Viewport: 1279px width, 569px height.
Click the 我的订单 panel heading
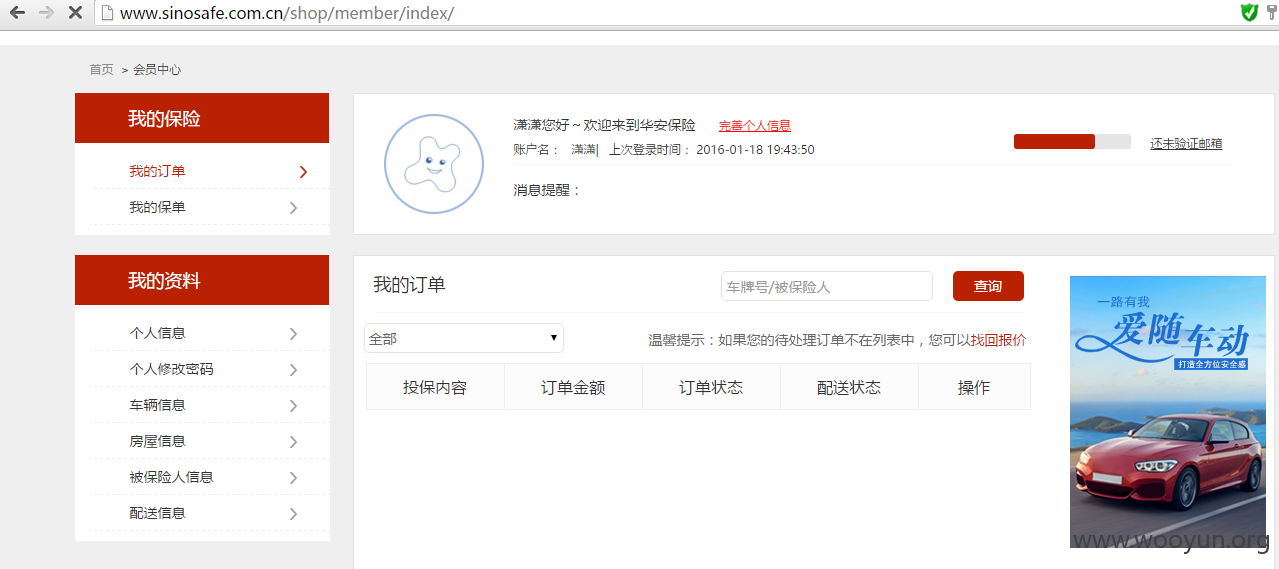[409, 285]
